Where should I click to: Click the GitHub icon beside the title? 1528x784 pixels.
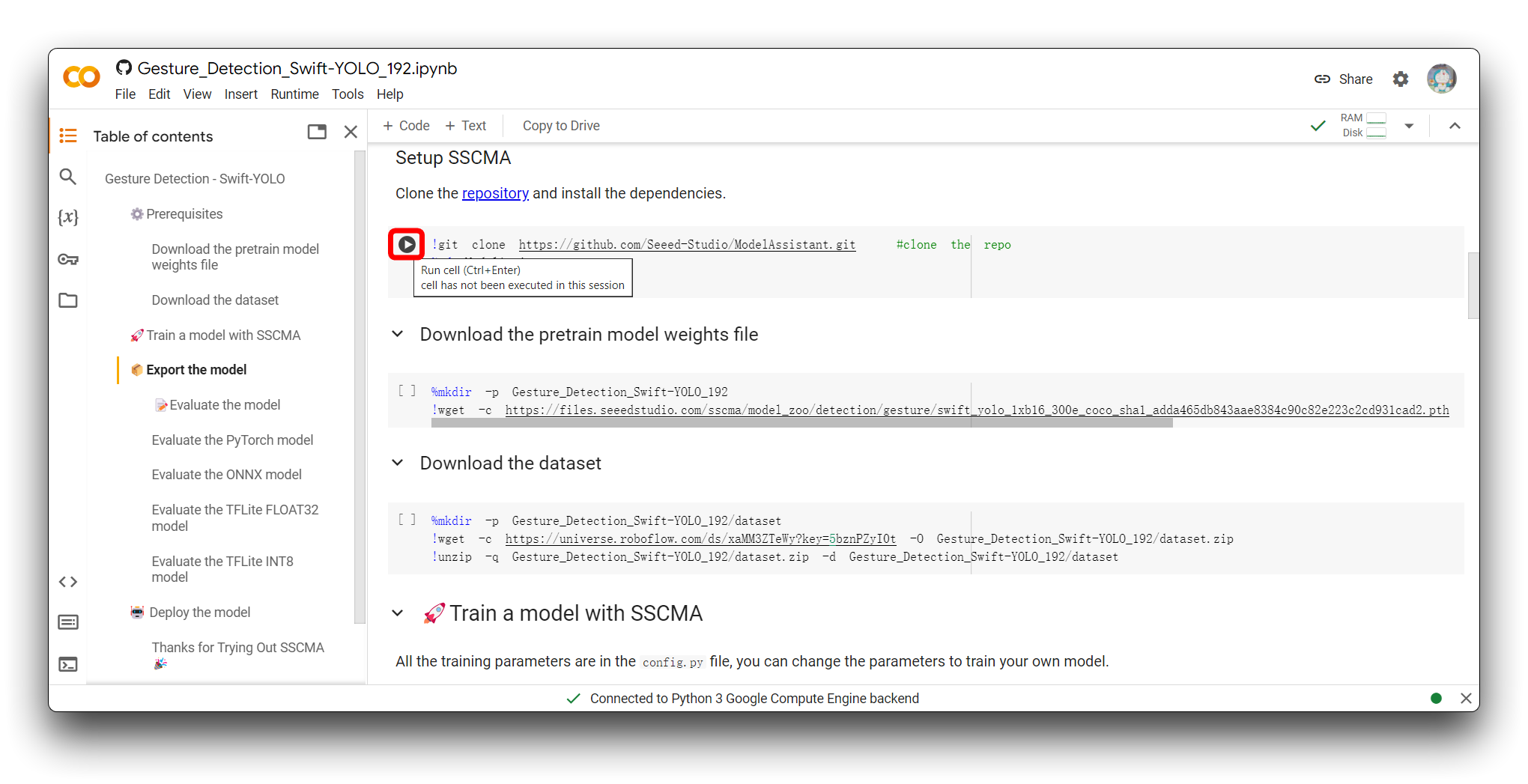(x=124, y=68)
